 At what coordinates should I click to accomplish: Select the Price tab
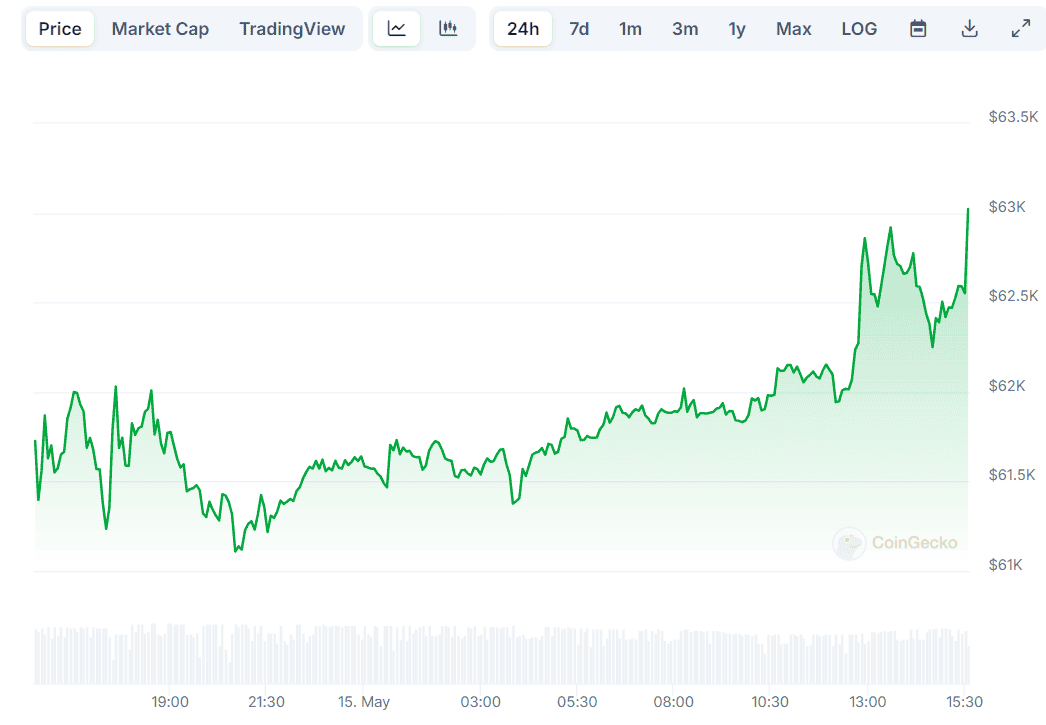60,29
